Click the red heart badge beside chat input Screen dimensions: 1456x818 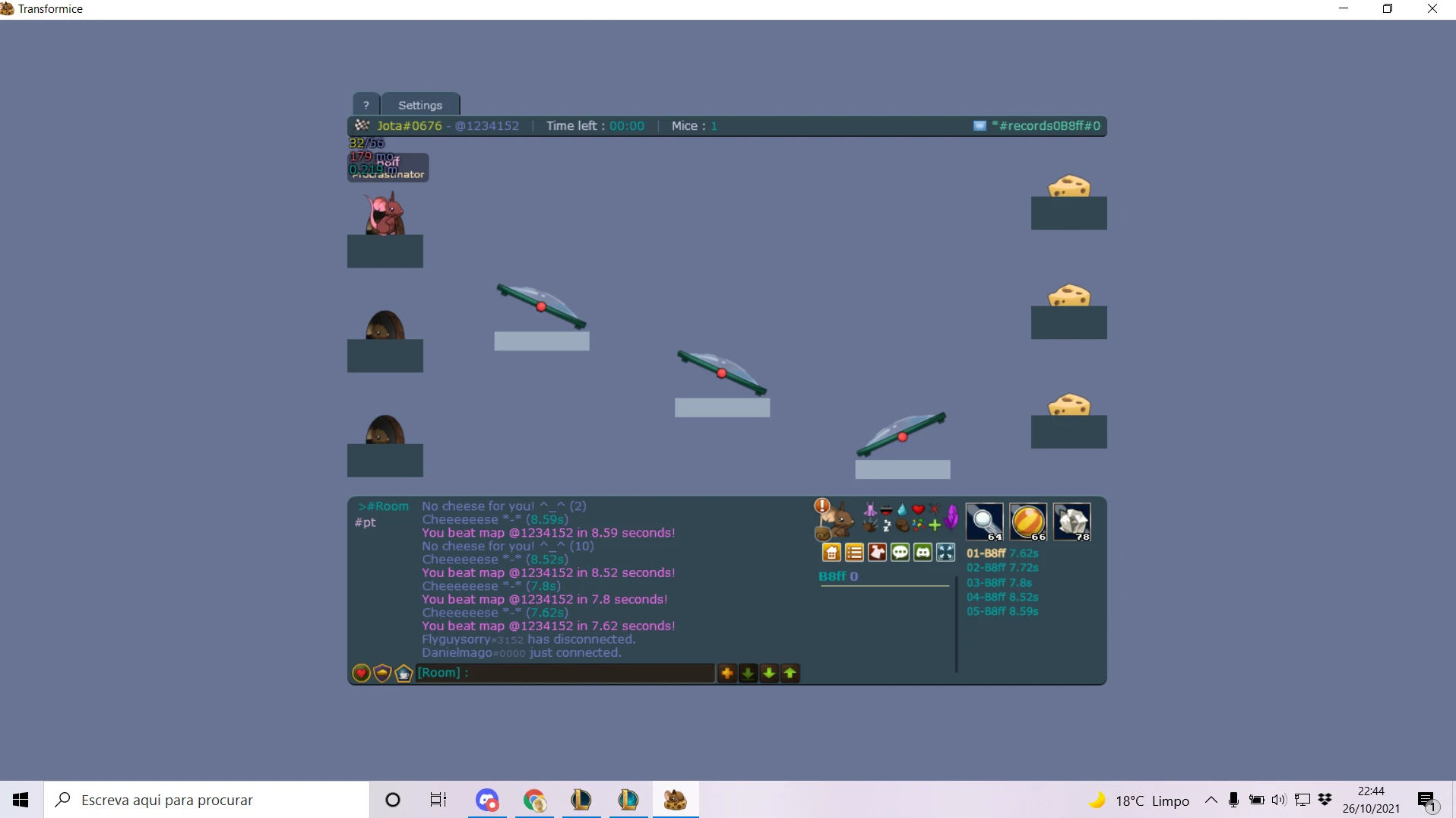[x=361, y=674]
